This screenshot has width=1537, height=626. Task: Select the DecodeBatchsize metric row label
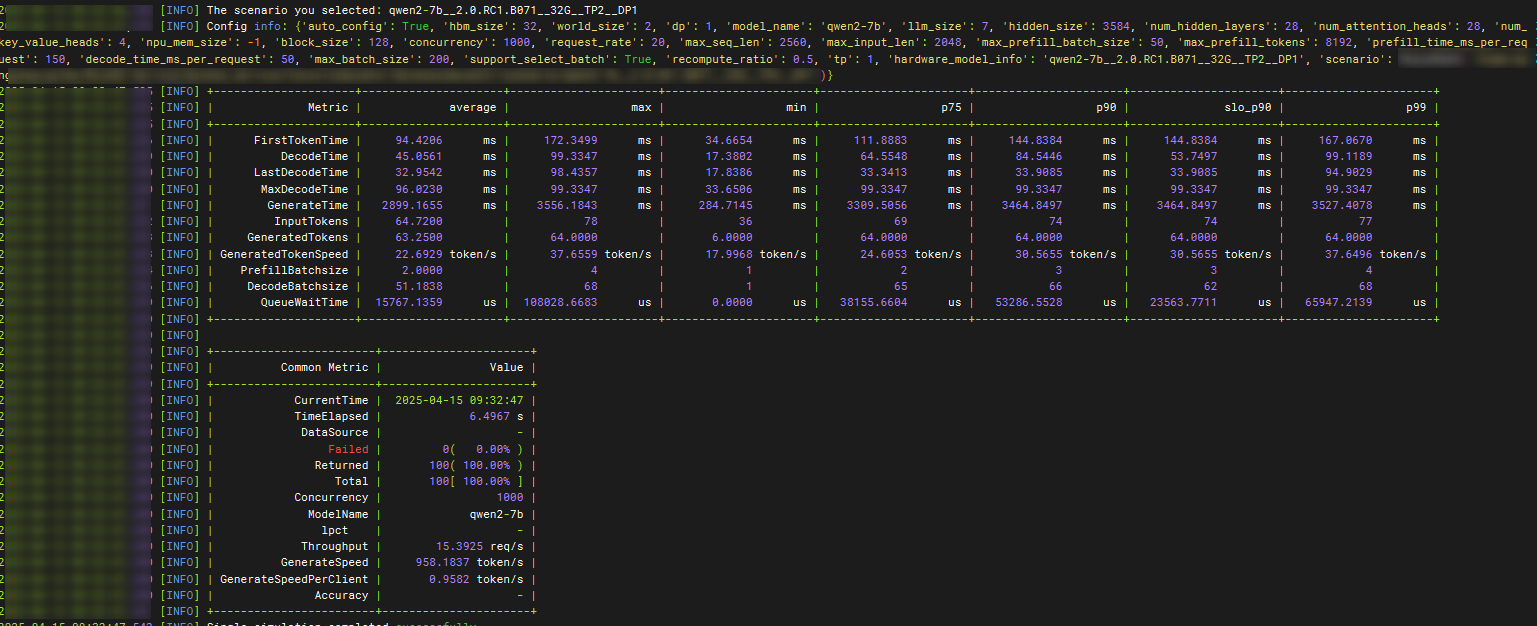tap(298, 286)
